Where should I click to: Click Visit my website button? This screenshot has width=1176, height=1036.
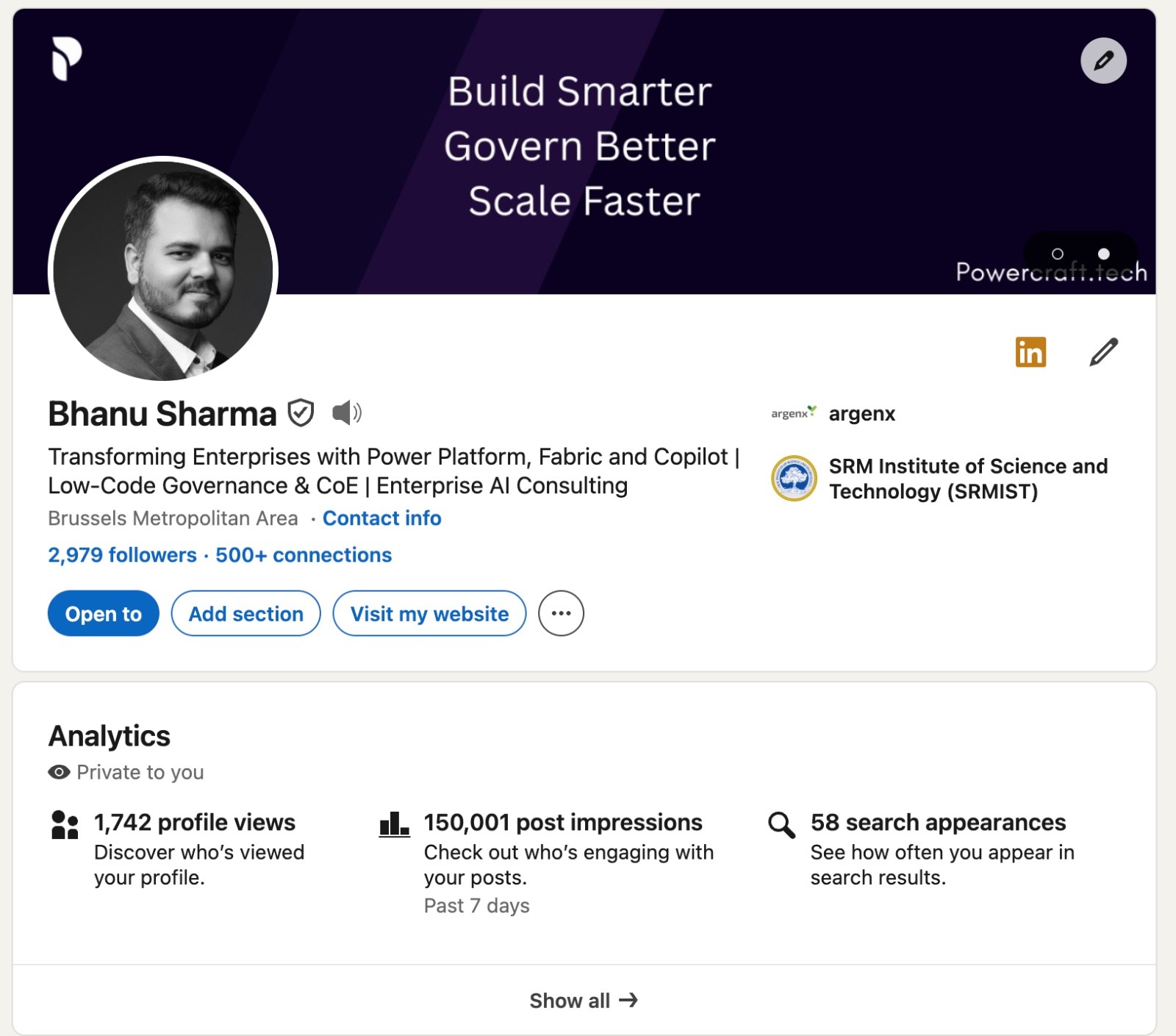click(x=429, y=613)
